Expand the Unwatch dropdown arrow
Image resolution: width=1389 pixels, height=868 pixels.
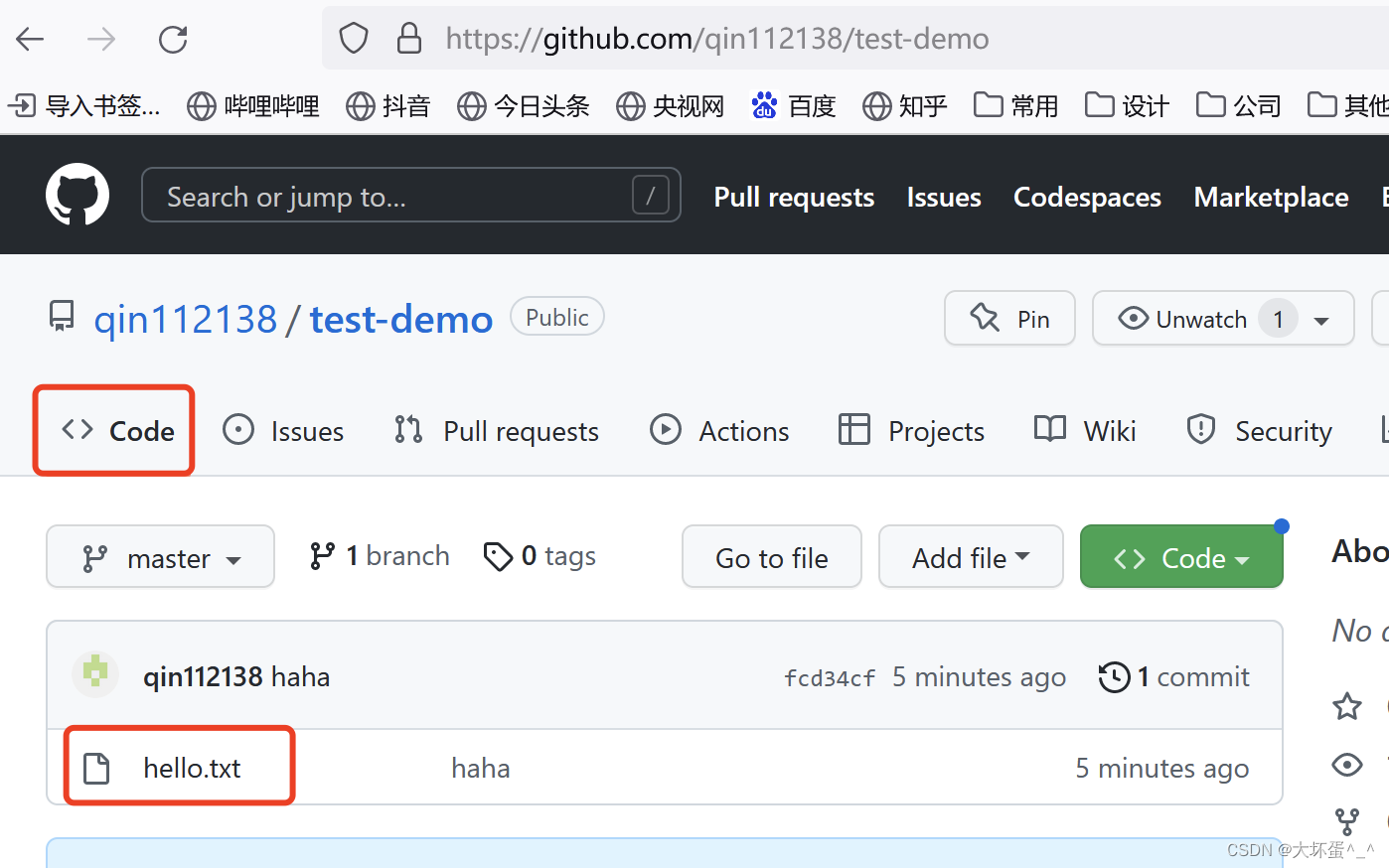1321,320
